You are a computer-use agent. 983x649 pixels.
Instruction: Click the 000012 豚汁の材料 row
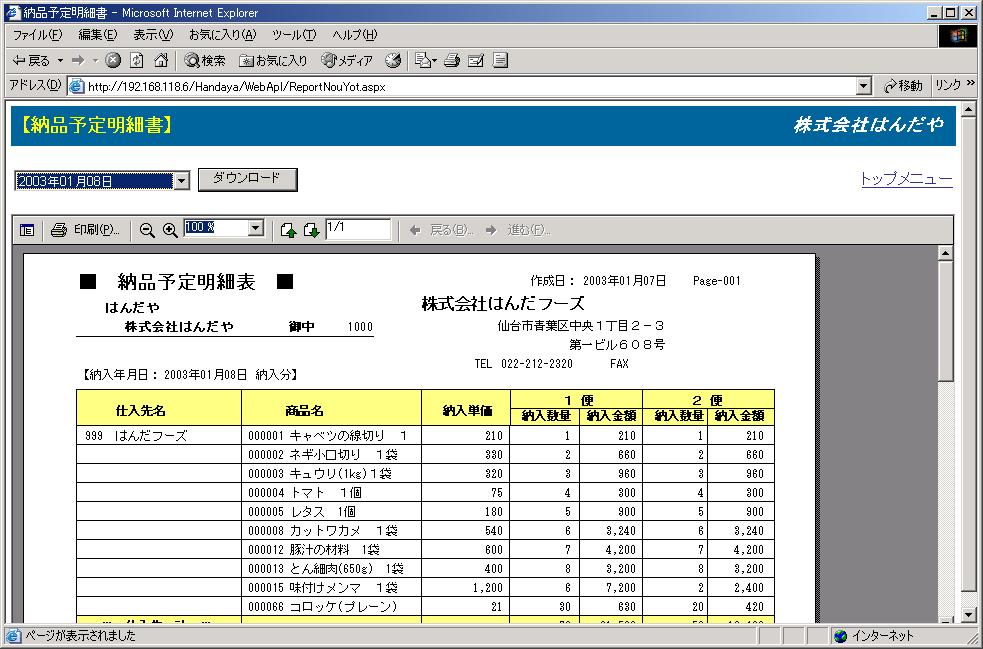tap(426, 550)
